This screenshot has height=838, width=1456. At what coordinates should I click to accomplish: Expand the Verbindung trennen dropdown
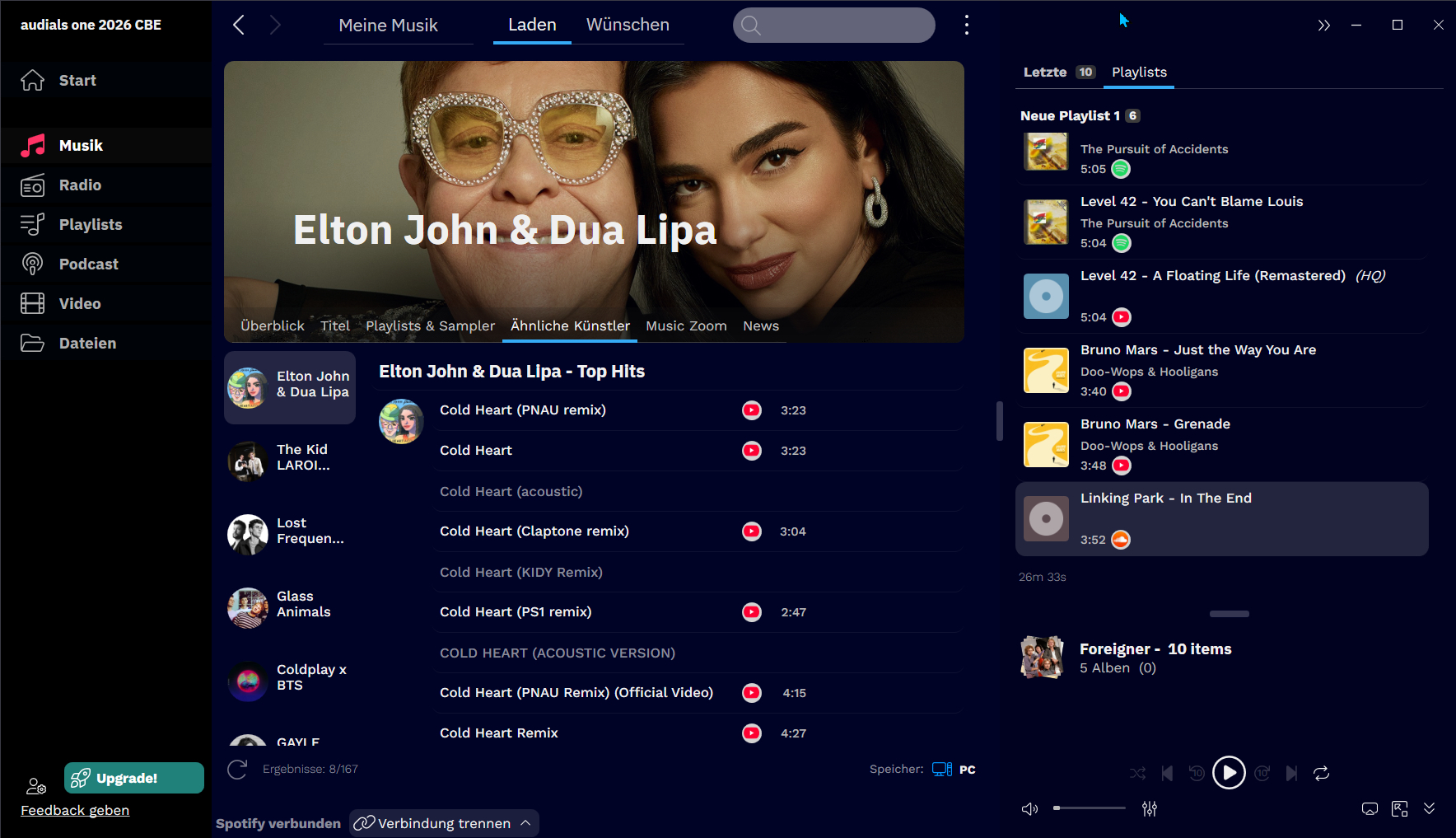[525, 823]
